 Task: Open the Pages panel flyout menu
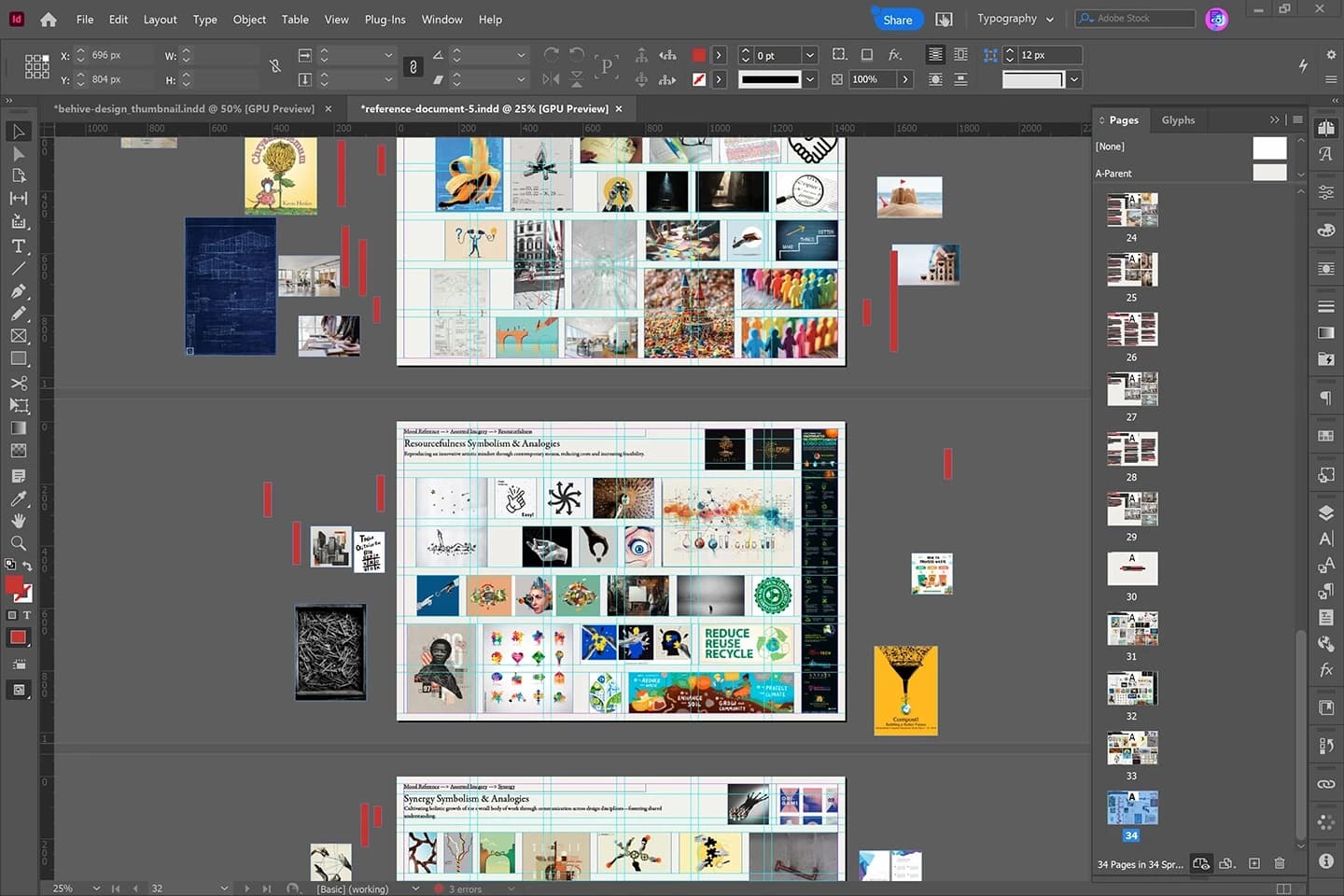pos(1297,119)
